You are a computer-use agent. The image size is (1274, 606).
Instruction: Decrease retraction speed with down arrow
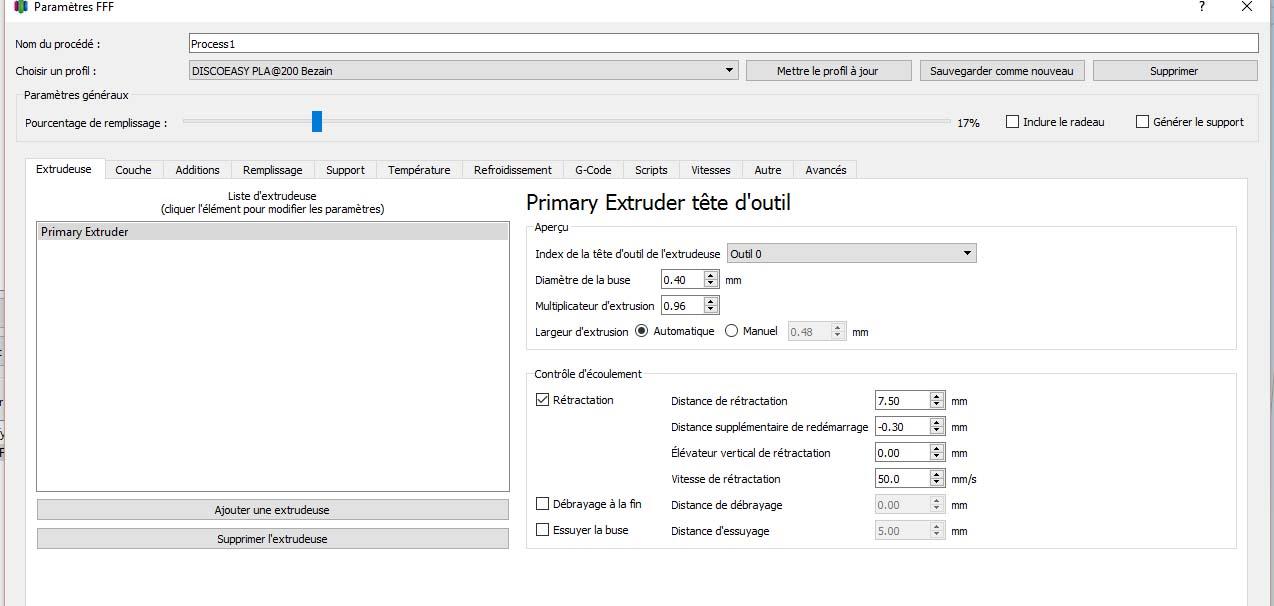(x=937, y=483)
